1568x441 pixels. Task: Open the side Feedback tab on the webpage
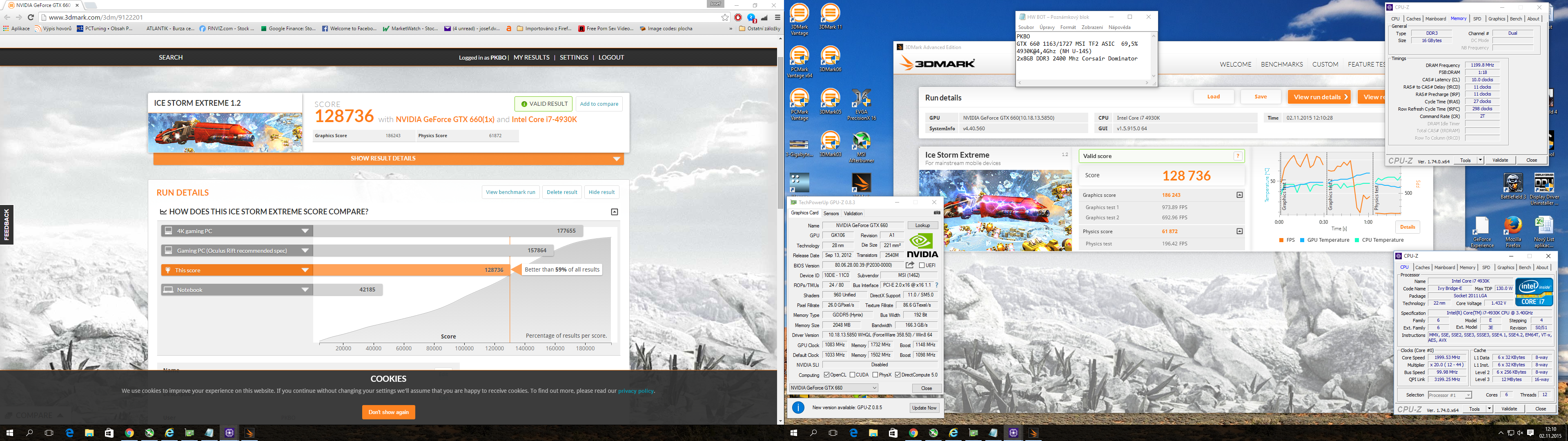[x=7, y=225]
